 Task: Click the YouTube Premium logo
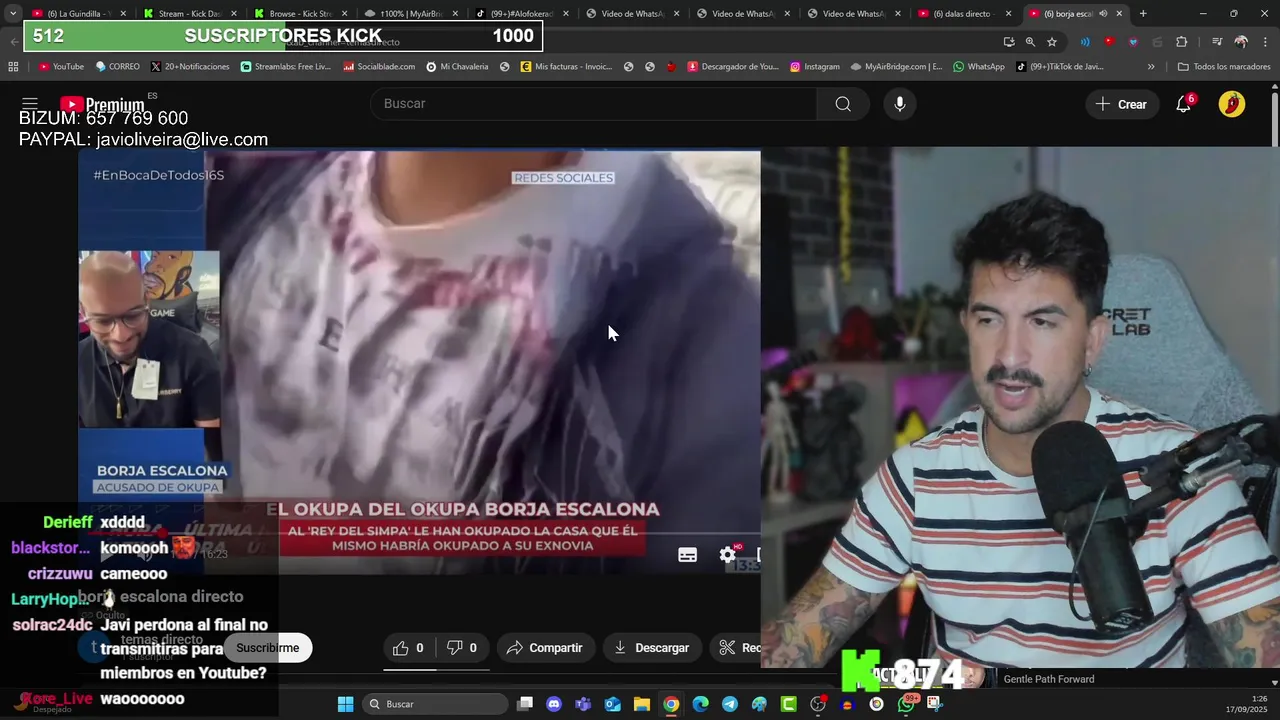[x=102, y=104]
